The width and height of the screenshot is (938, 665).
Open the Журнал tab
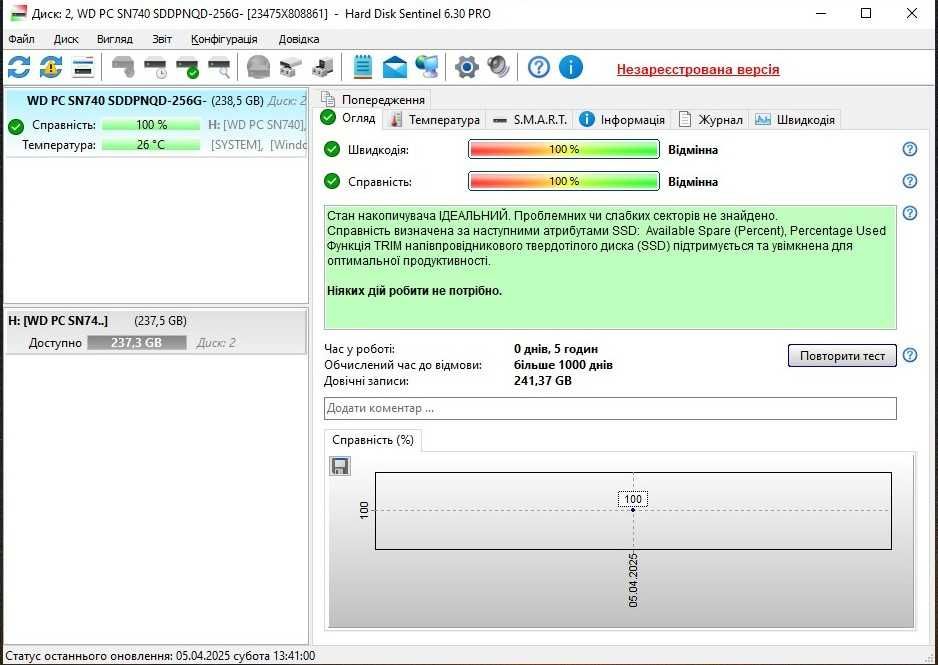711,120
